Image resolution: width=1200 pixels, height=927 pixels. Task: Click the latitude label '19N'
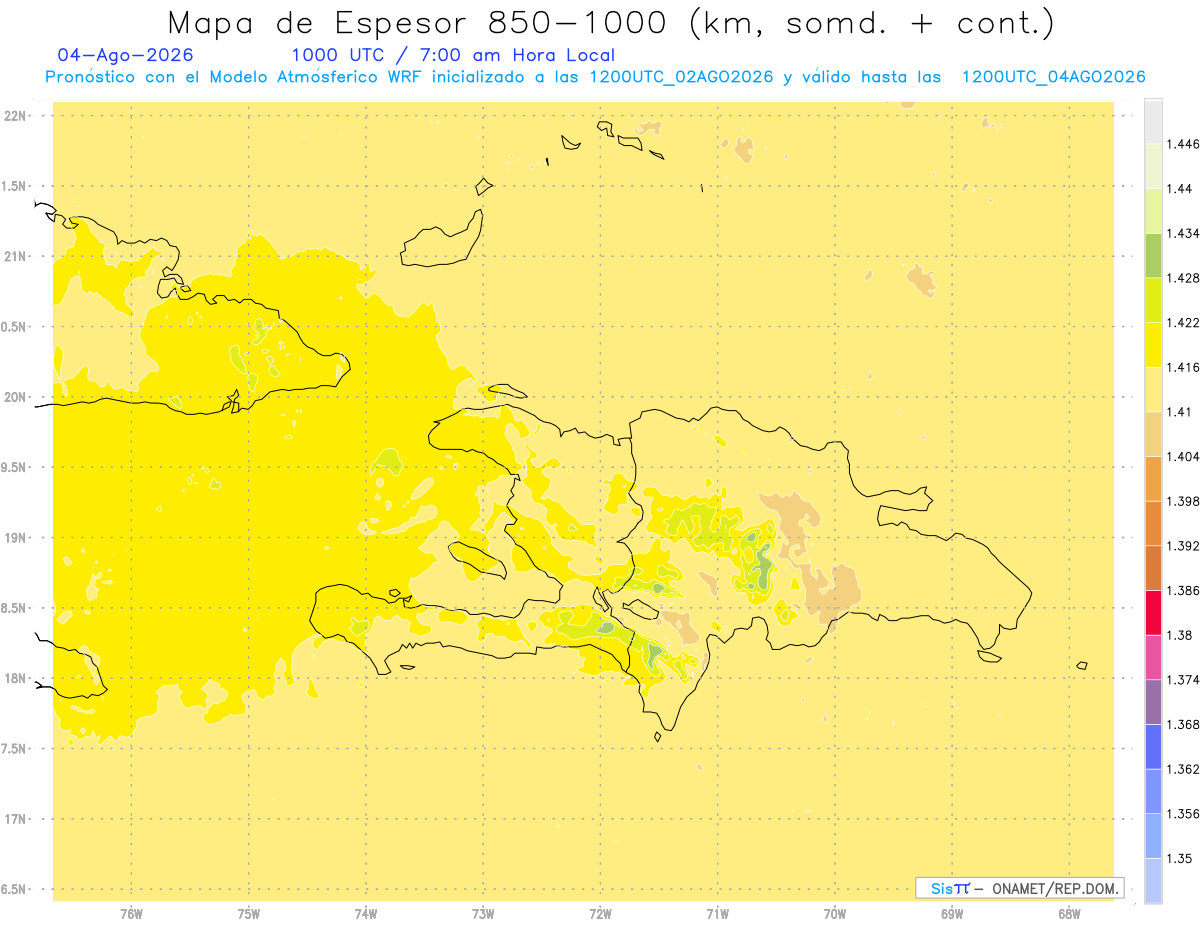coord(14,538)
